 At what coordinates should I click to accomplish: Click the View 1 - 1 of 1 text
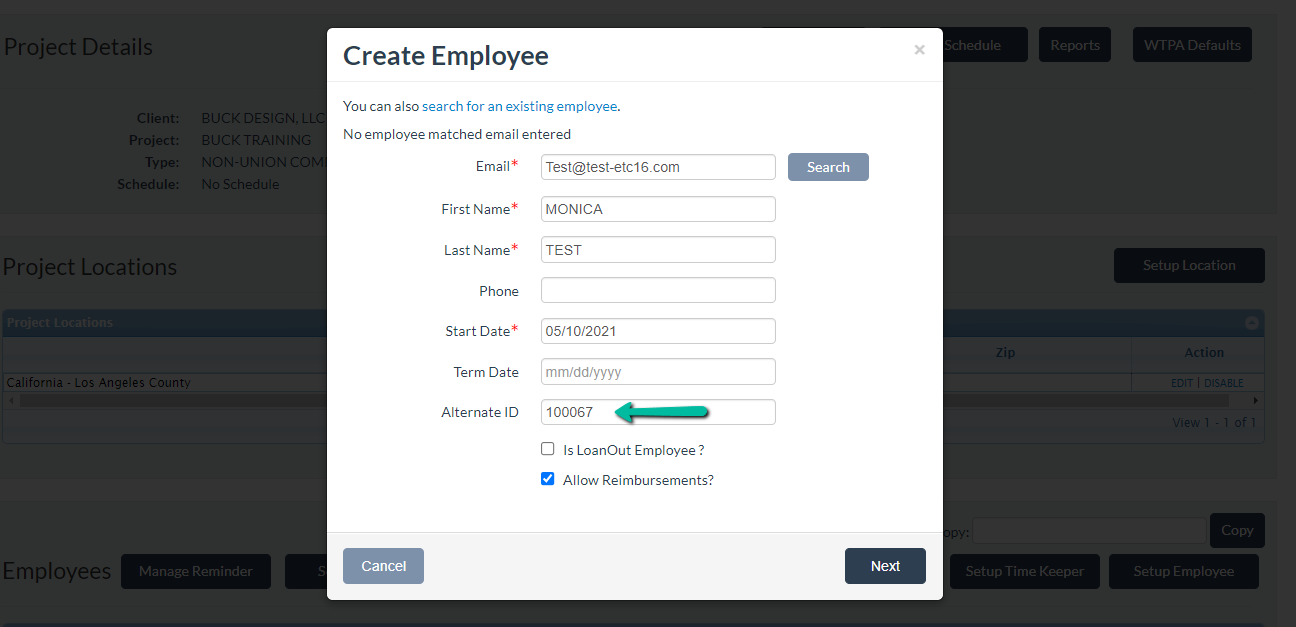click(1214, 423)
